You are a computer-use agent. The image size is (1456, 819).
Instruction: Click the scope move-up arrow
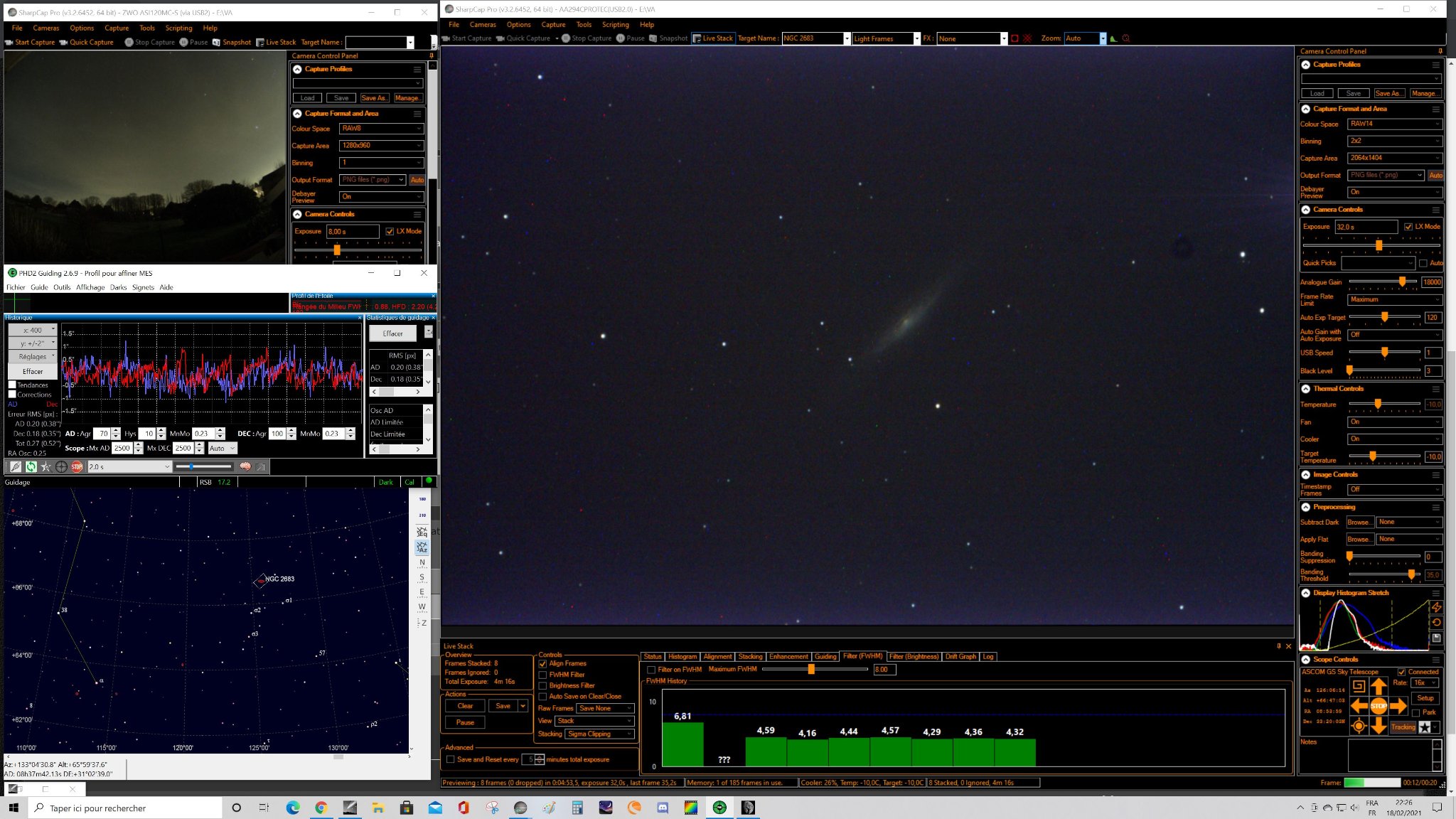tap(1379, 686)
